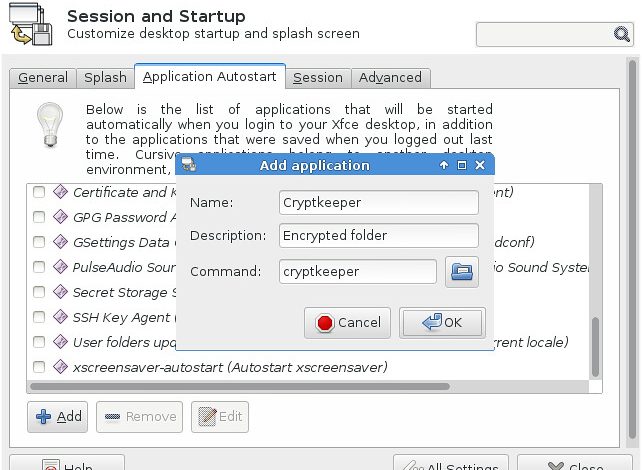642x470 pixels.
Task: Click the xscreensaver-autostart entry diamond icon
Action: (61, 367)
